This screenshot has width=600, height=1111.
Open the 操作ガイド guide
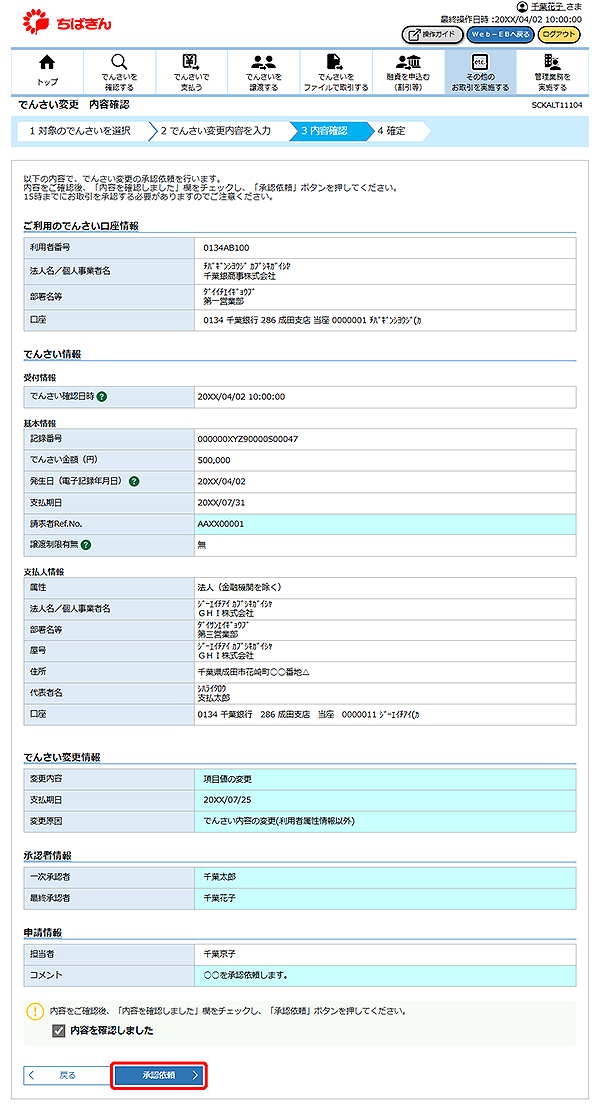(431, 35)
